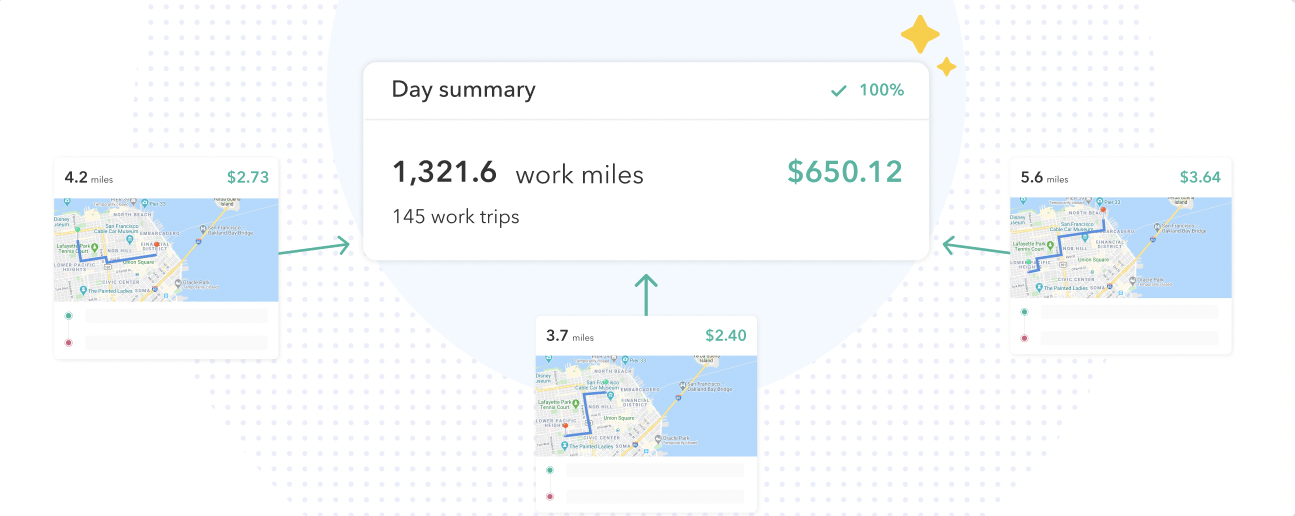Click the small yellow sparkle star
1295x516 pixels.
pyautogui.click(x=946, y=66)
